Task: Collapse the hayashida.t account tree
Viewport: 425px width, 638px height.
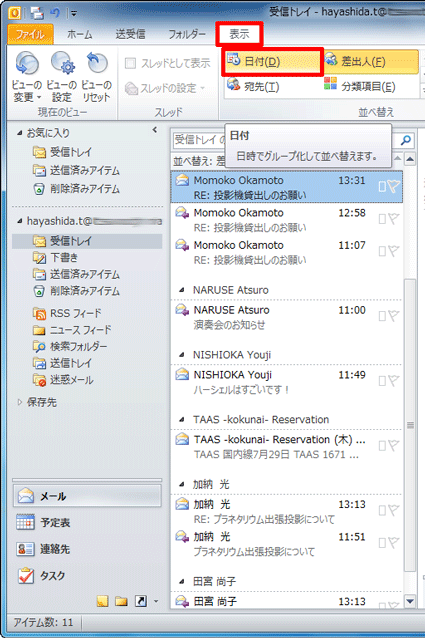Action: click(20, 221)
